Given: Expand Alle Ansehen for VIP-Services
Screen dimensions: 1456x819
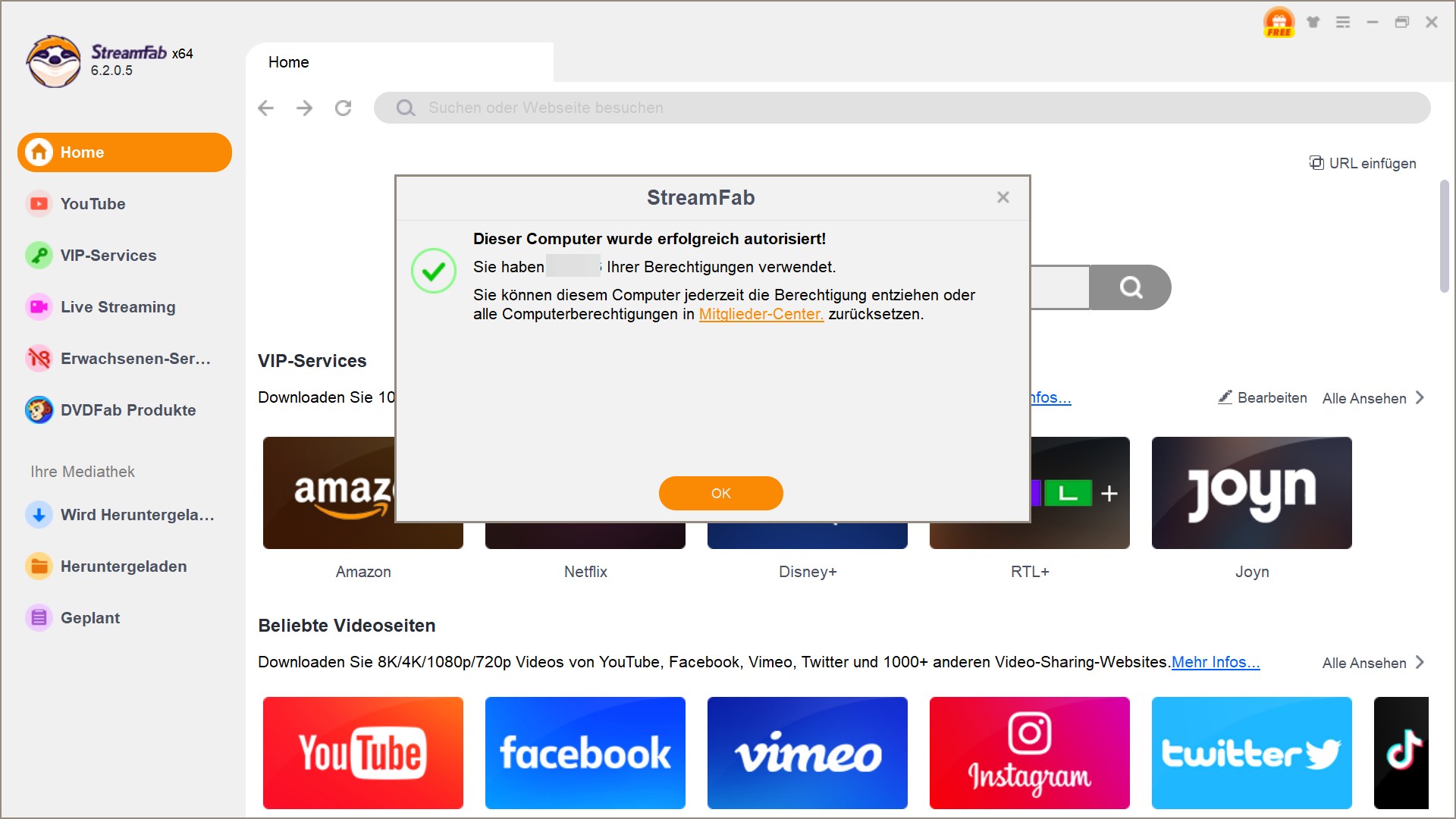Looking at the screenshot, I should (1375, 398).
